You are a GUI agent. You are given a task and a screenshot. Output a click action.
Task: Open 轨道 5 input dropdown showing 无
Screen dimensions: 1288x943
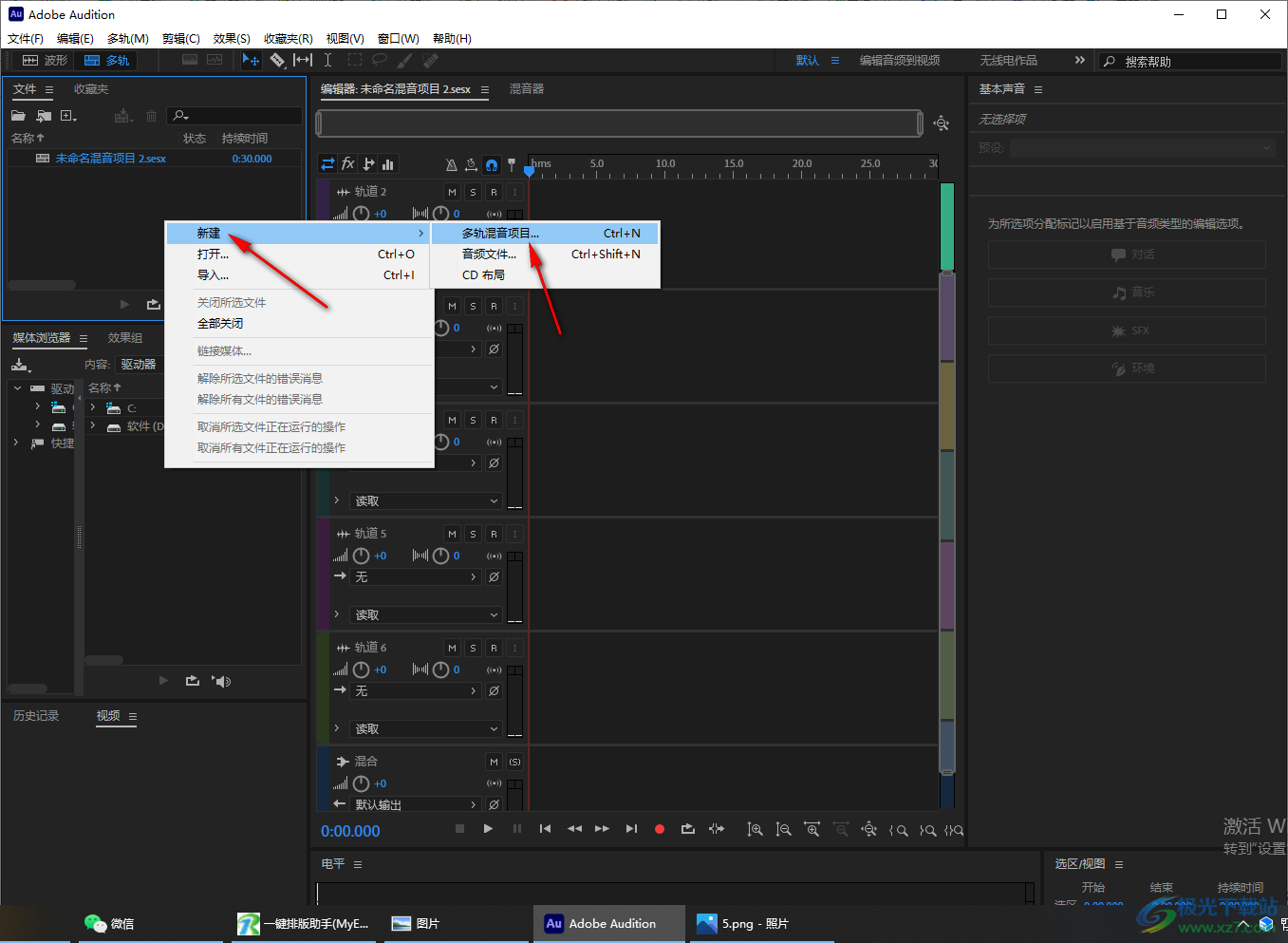coord(416,577)
